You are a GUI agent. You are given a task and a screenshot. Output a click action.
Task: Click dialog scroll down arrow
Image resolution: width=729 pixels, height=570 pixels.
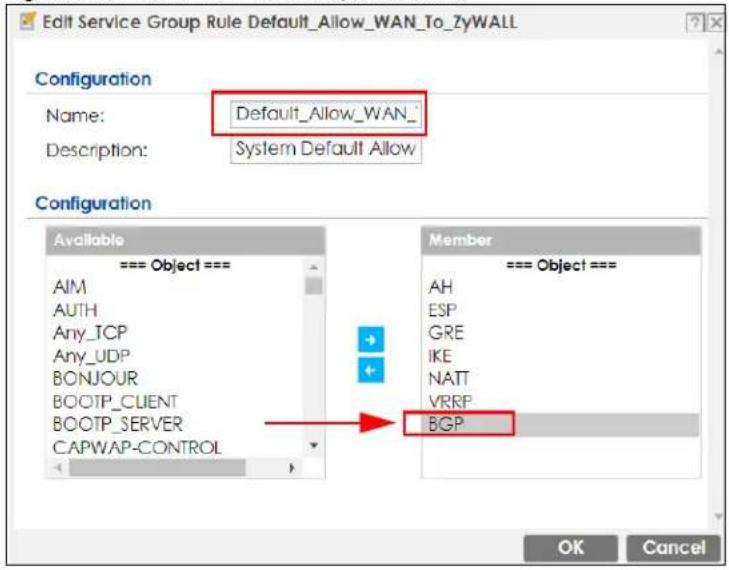click(718, 516)
